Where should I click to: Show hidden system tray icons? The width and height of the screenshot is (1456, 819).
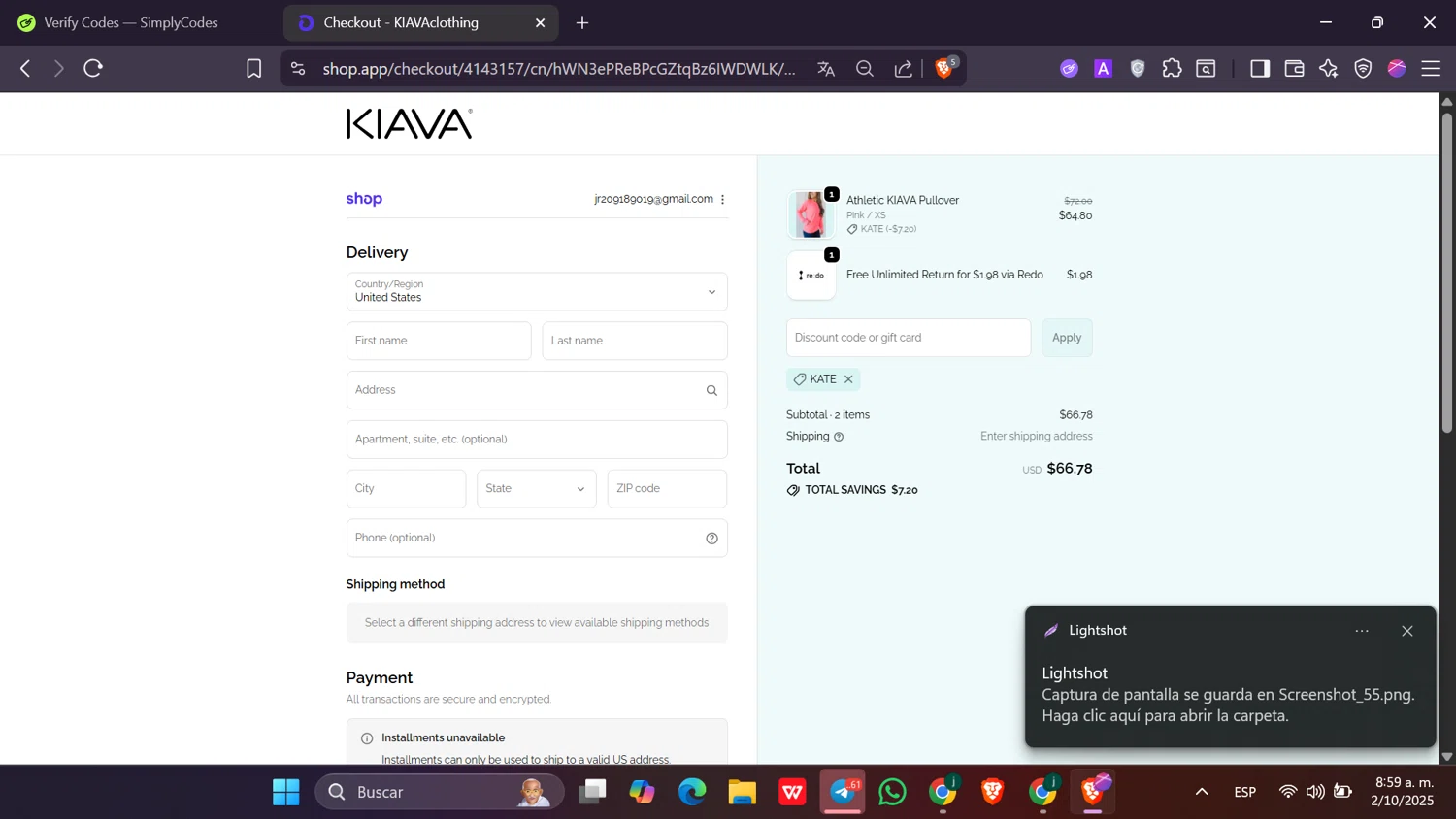(x=1202, y=792)
